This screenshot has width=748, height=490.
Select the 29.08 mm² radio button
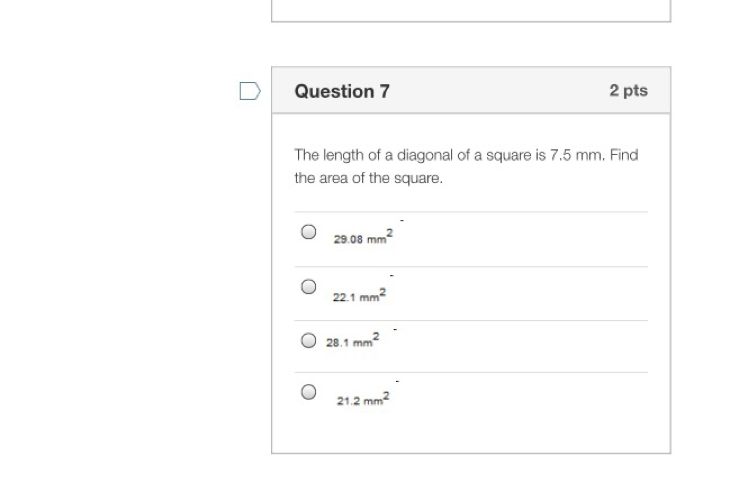click(x=309, y=232)
